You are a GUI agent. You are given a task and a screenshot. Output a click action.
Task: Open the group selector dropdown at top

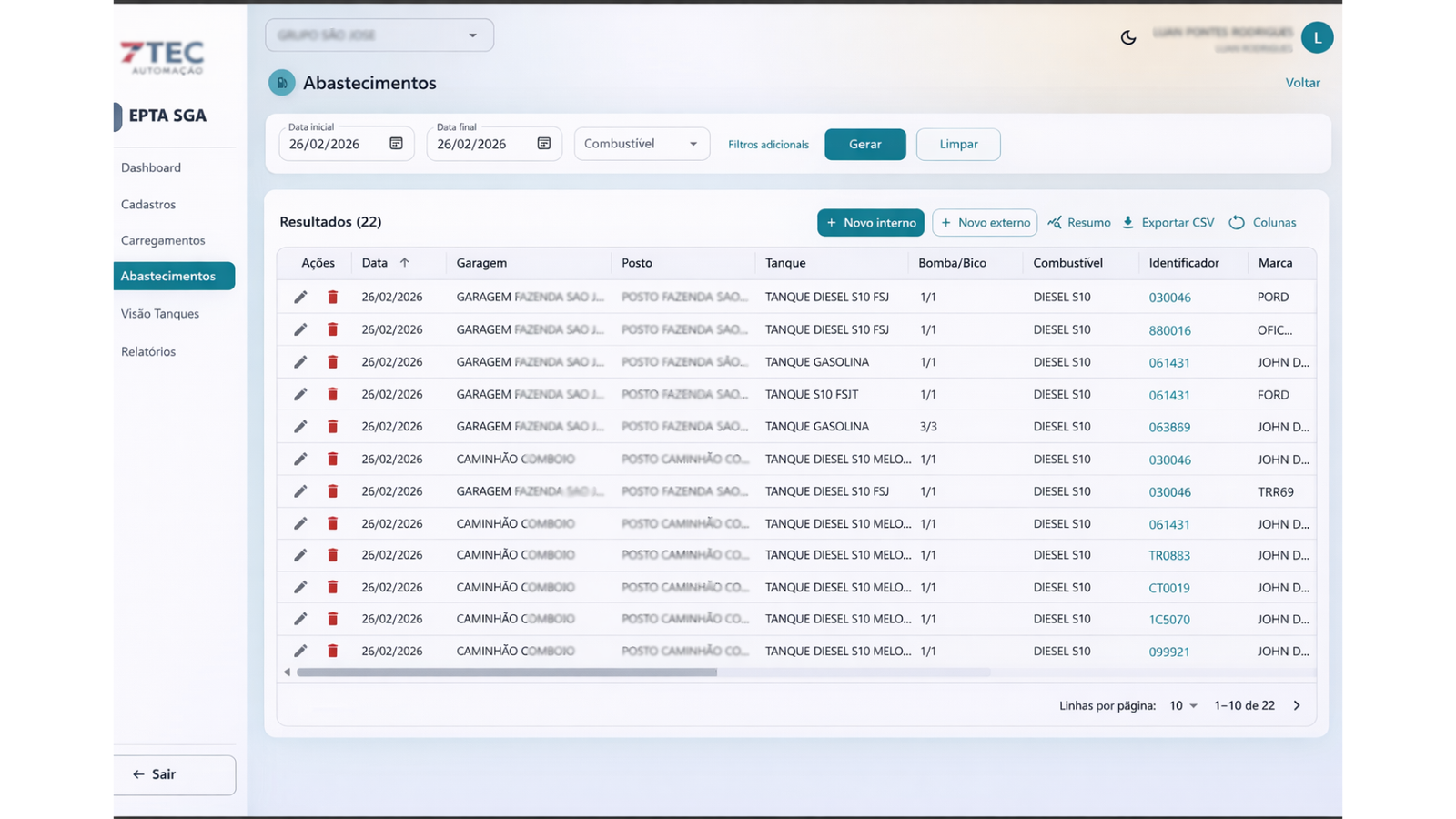pos(379,35)
